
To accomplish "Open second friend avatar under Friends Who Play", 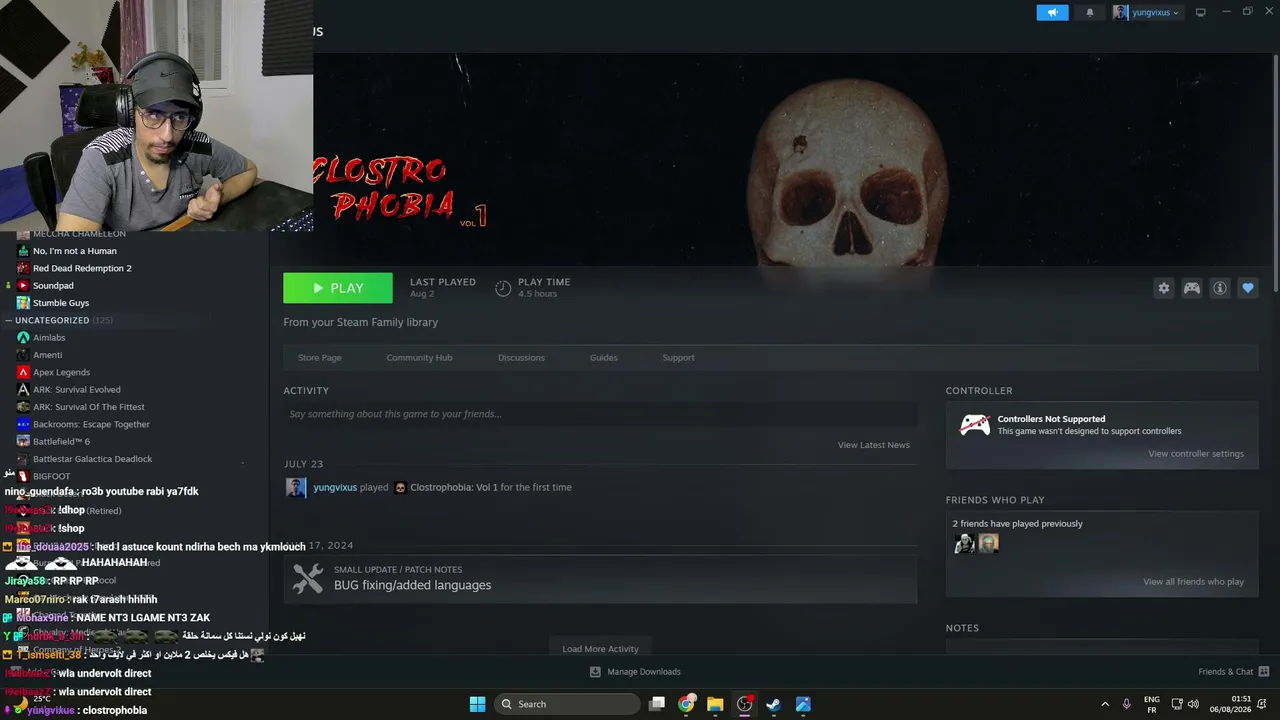I will [988, 543].
